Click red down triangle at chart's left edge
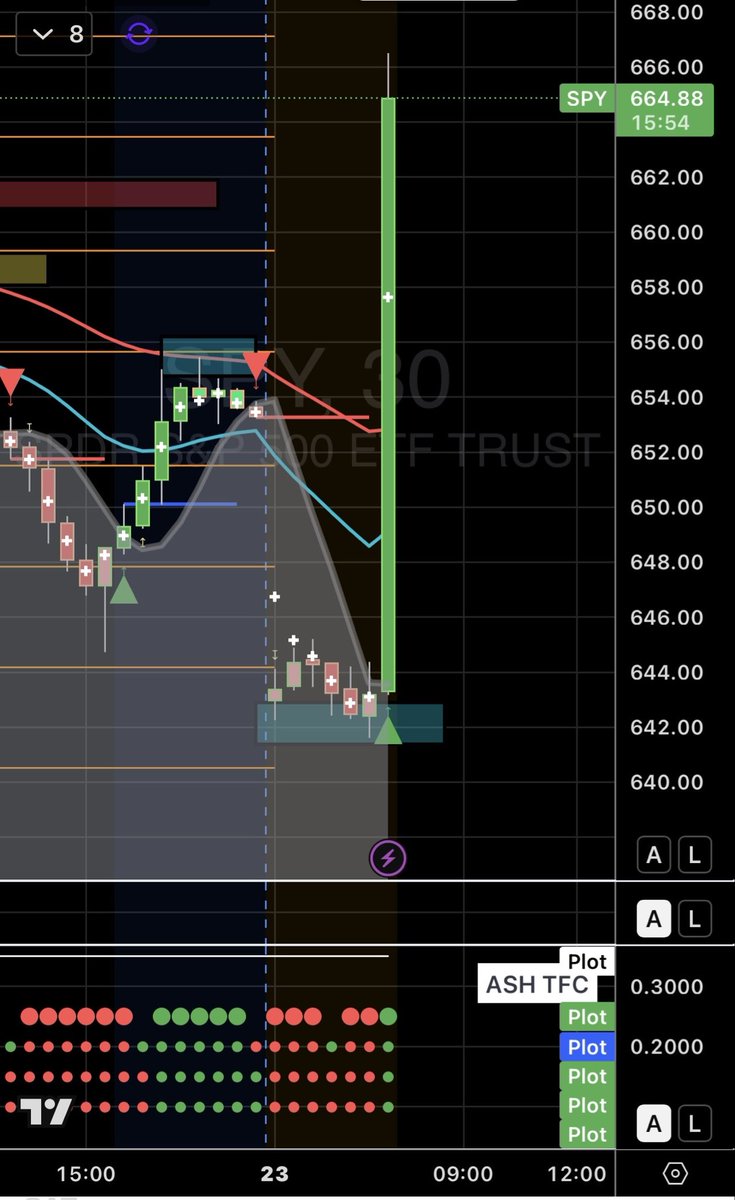Viewport: 735px width, 1200px height. tap(10, 383)
